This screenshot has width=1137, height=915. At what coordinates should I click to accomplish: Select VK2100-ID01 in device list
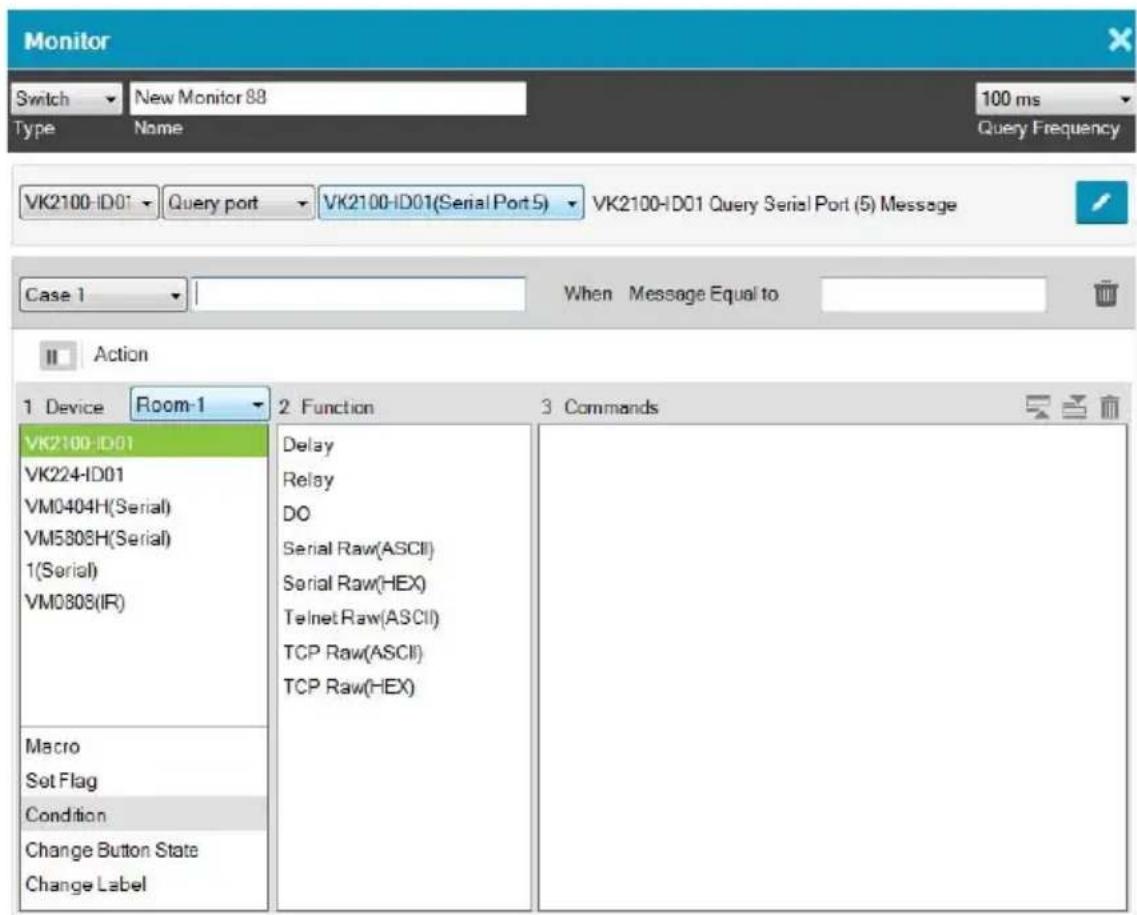point(144,442)
